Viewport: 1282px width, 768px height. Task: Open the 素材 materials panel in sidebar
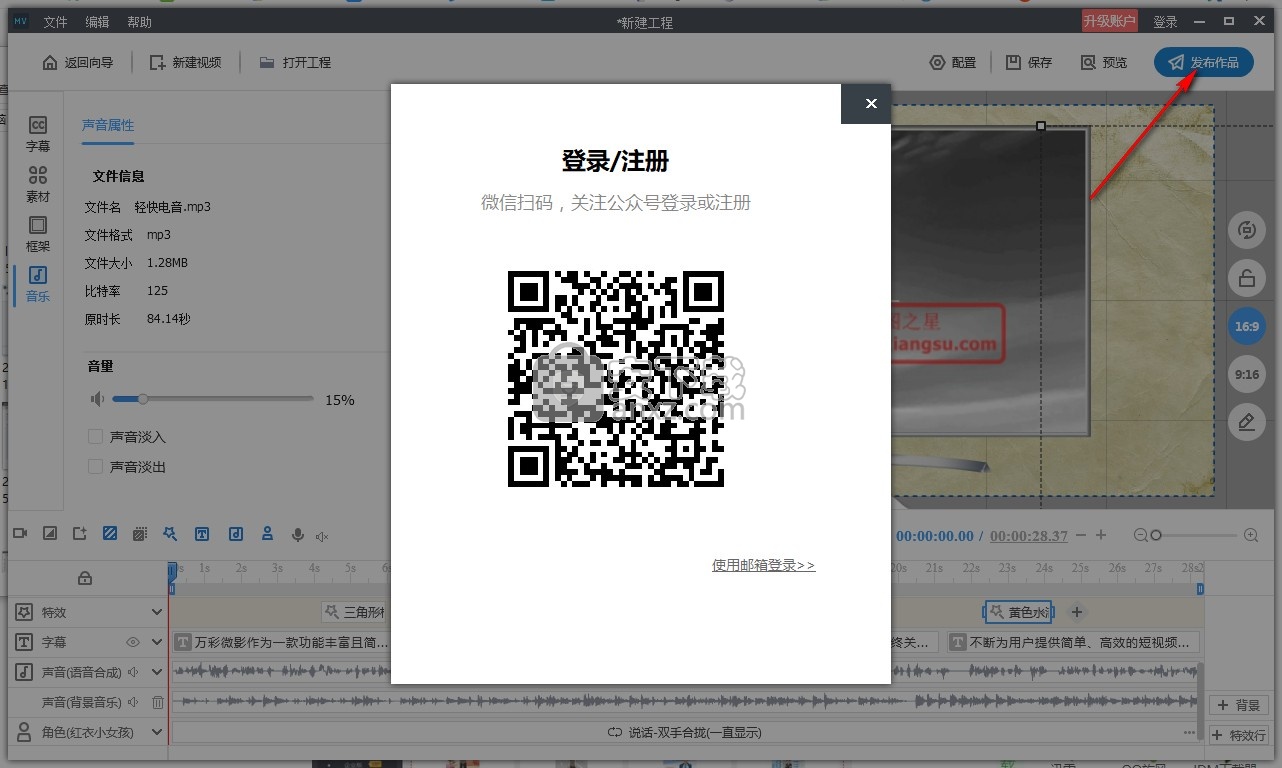click(x=38, y=184)
